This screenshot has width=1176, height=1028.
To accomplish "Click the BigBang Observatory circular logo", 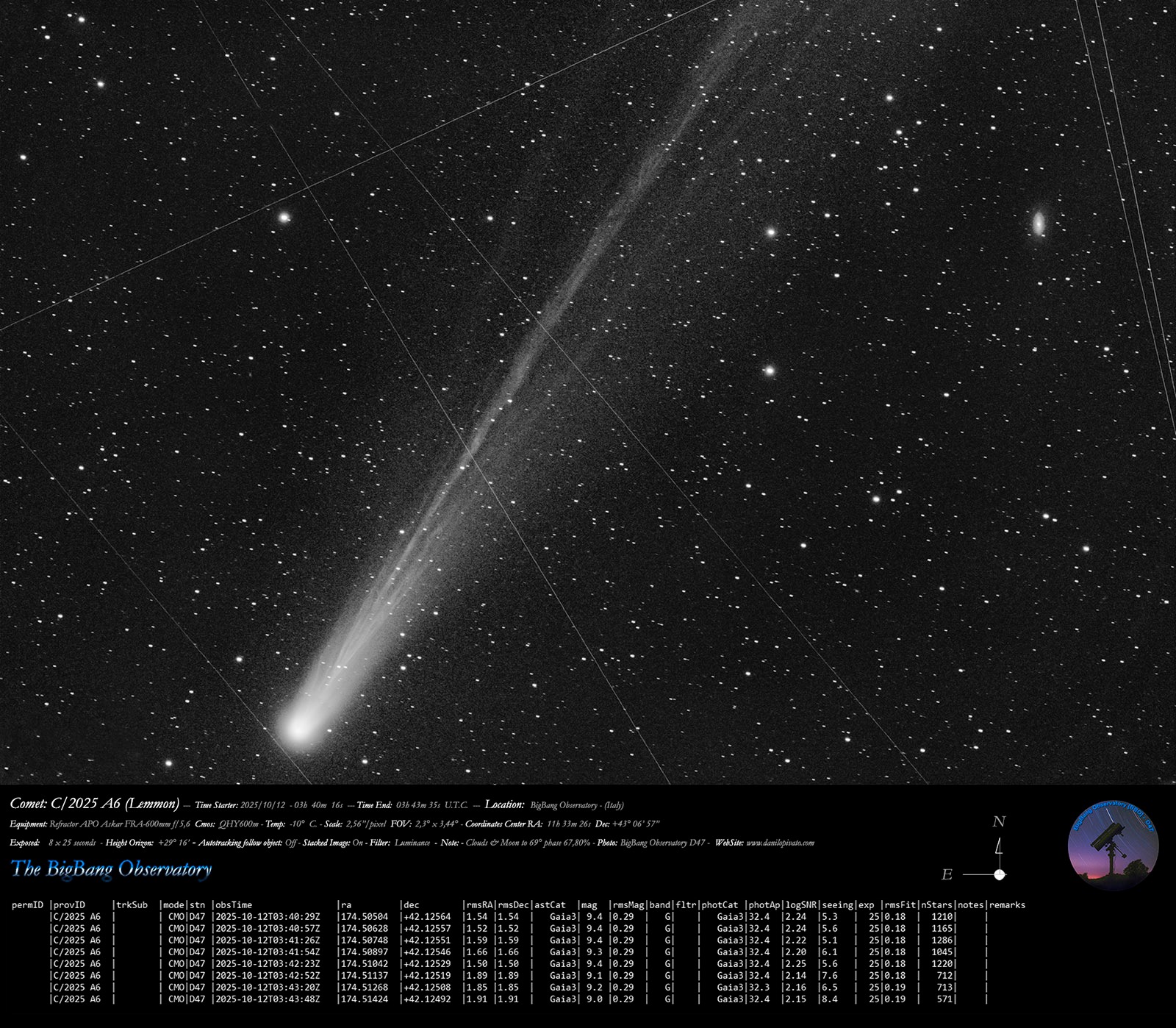I will 1113,845.
